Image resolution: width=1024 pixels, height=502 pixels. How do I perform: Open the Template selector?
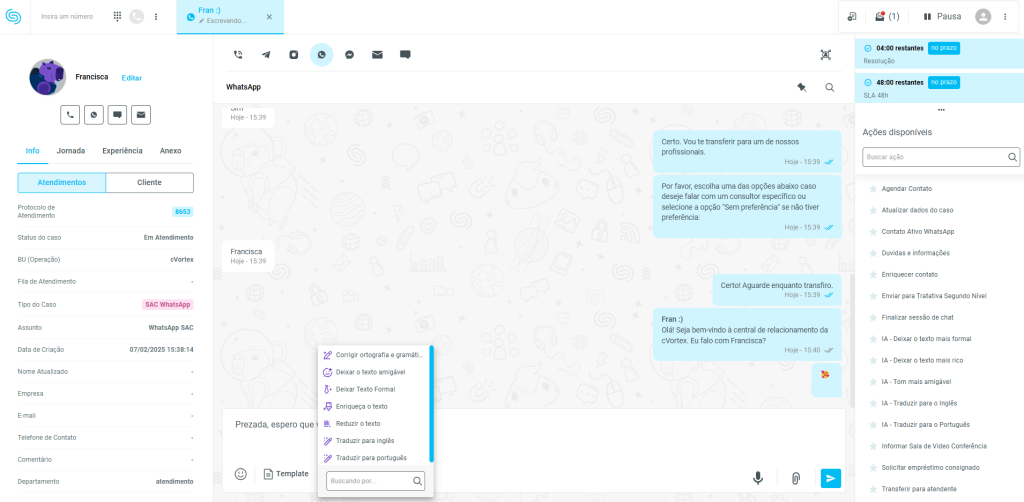coord(286,474)
